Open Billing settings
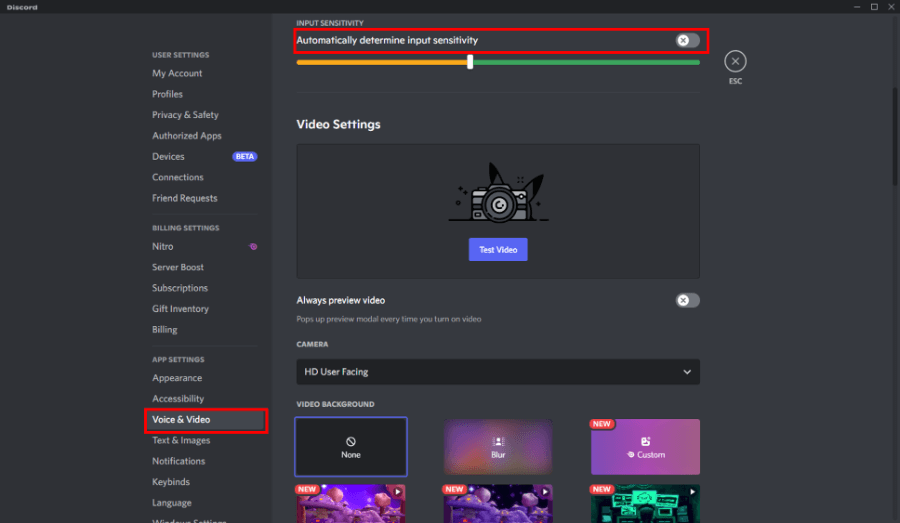900x523 pixels. (x=164, y=330)
